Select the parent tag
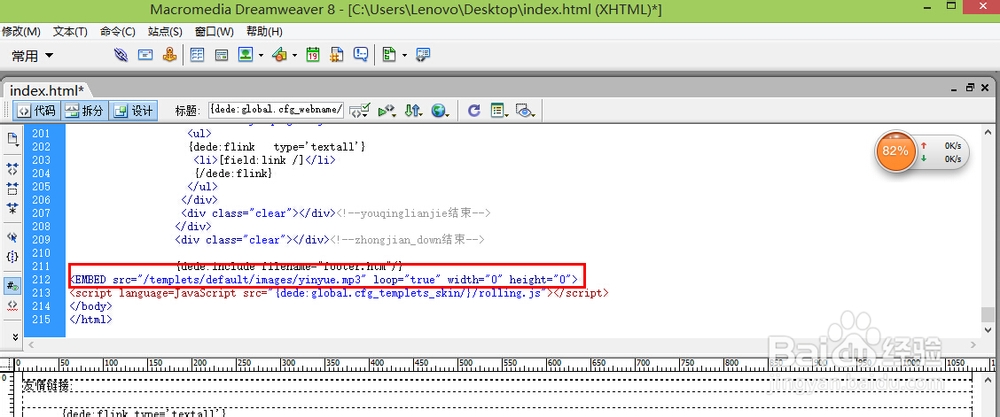Screen dimensions: 1000x417 pos(13,237)
